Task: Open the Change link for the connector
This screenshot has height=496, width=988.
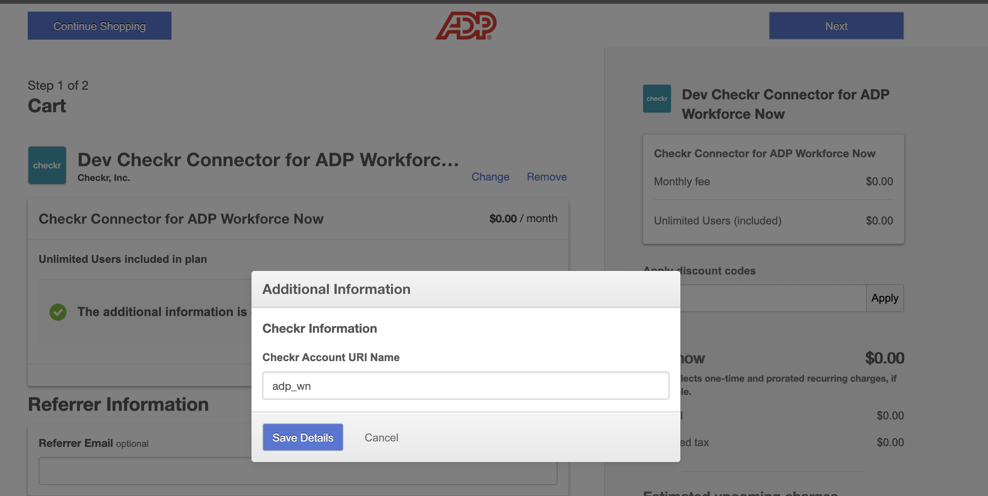Action: click(490, 177)
